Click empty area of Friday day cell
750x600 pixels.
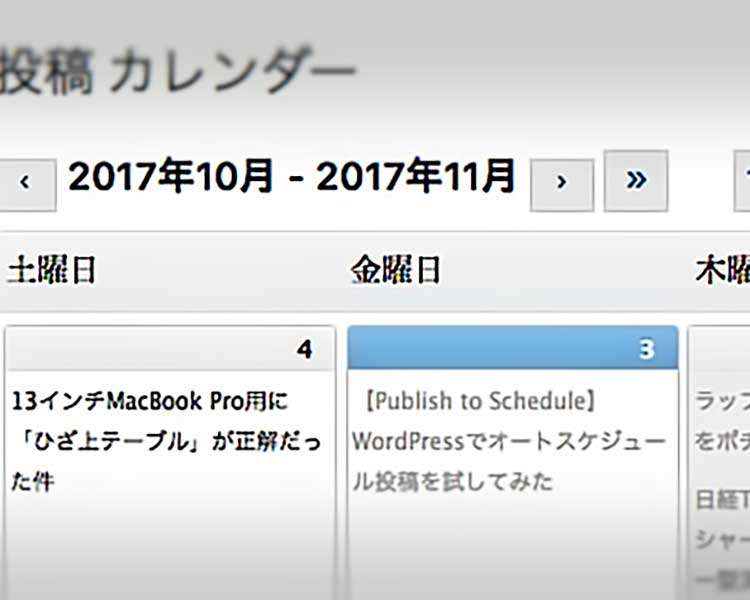(513, 550)
